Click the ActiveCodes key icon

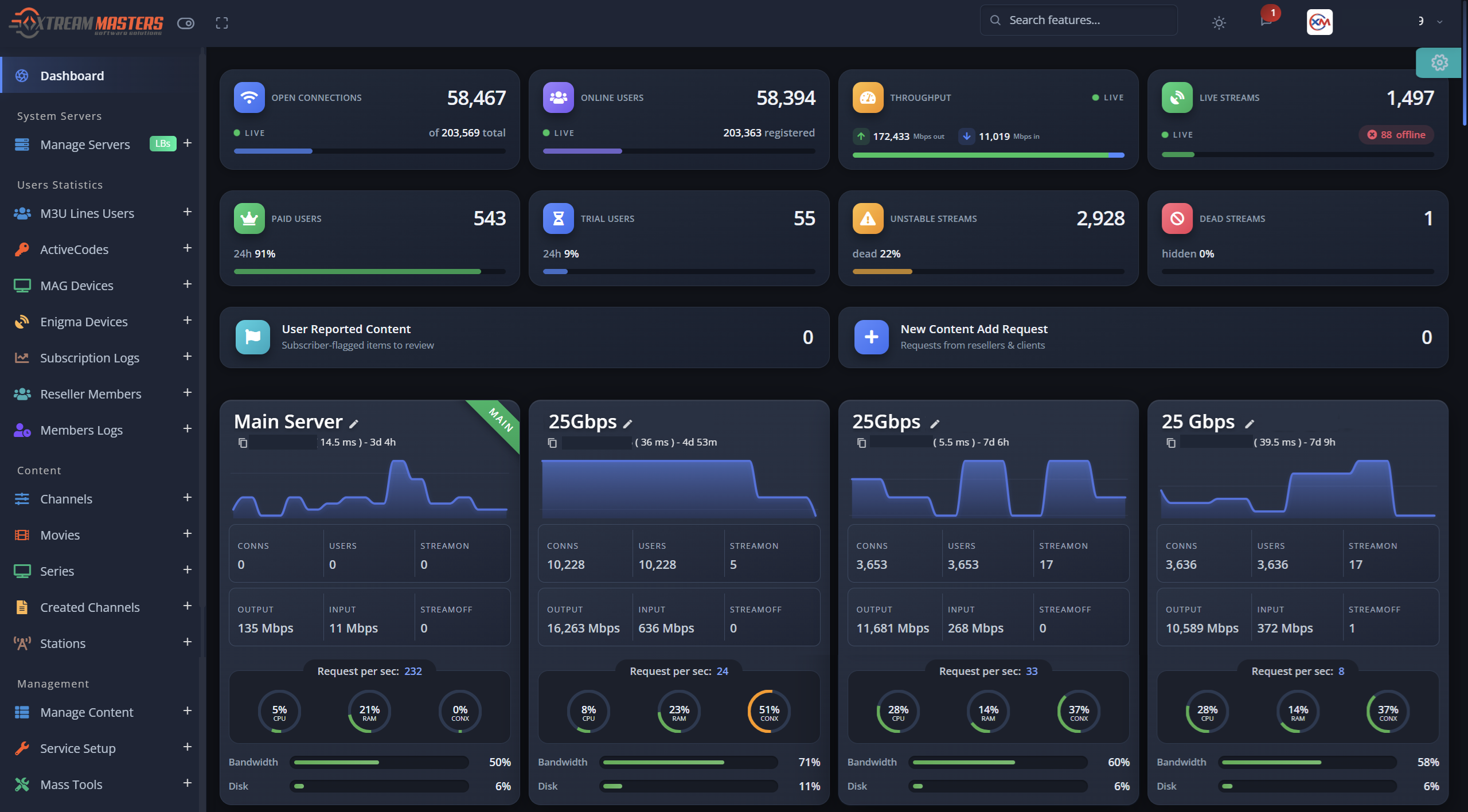click(22, 249)
